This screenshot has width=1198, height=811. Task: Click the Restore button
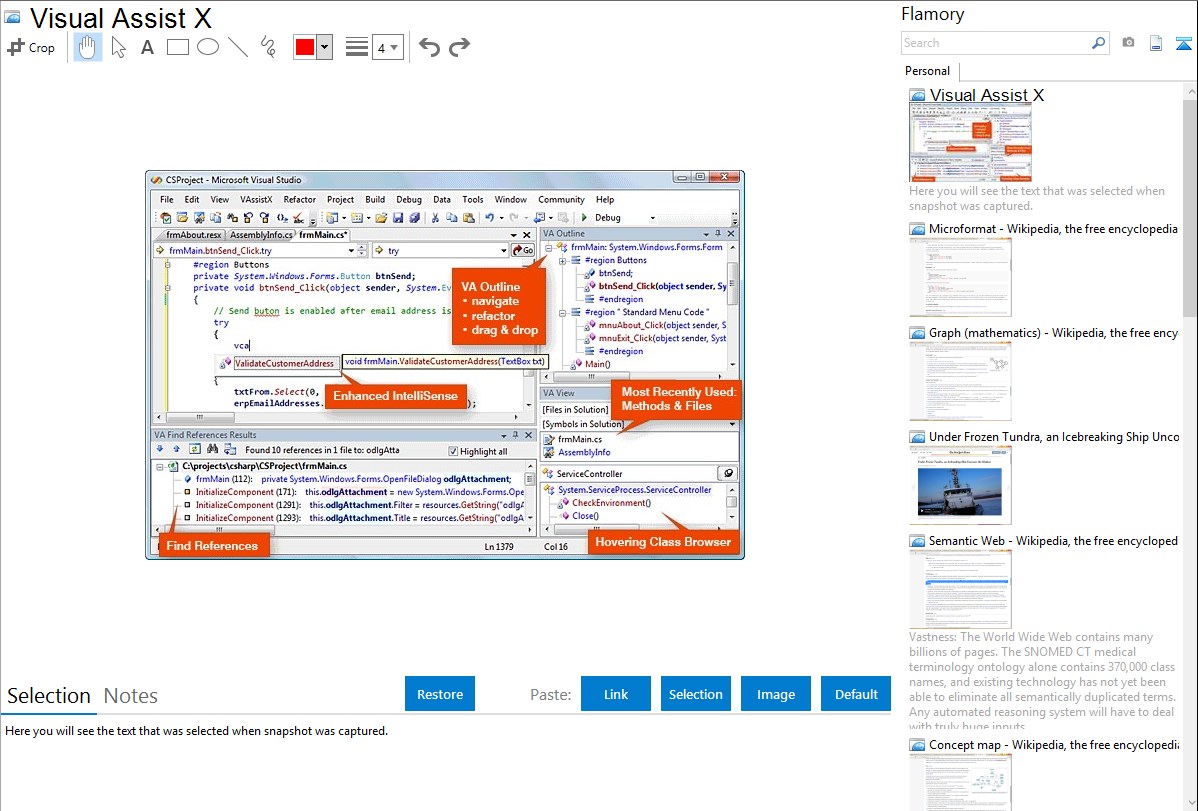(440, 694)
